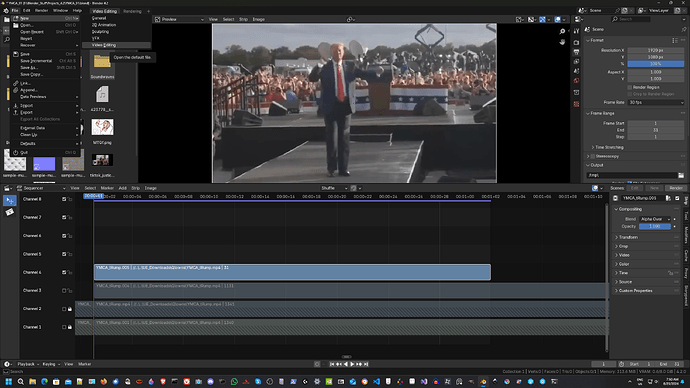This screenshot has height=388, width=690.
Task: Toggle Channel 3 mute checkbox
Action: 64,291
